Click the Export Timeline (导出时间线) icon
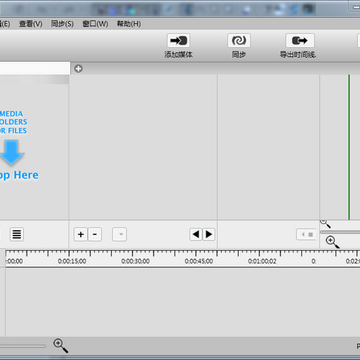The height and width of the screenshot is (360, 360). coord(300,41)
